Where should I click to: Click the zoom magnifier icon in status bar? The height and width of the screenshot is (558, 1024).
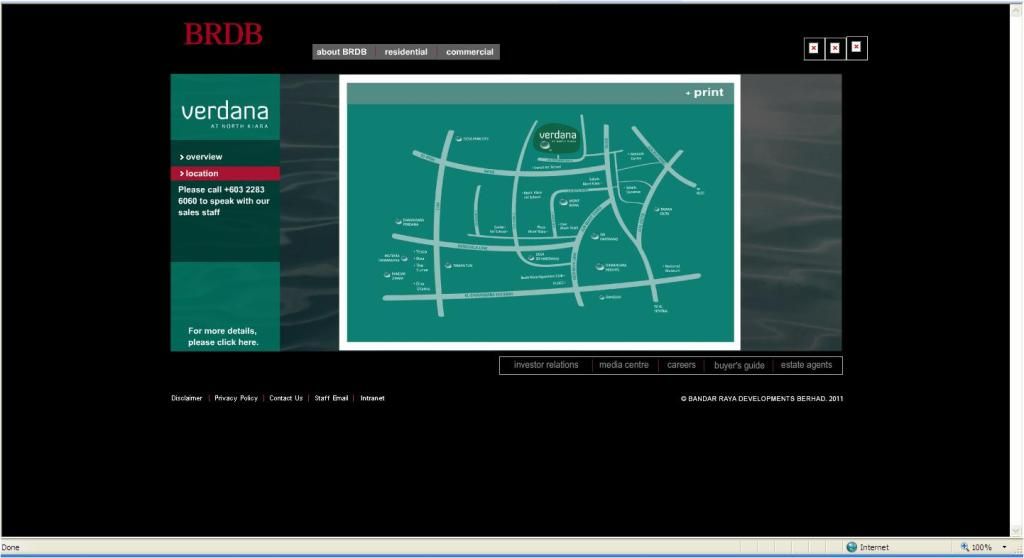click(965, 547)
